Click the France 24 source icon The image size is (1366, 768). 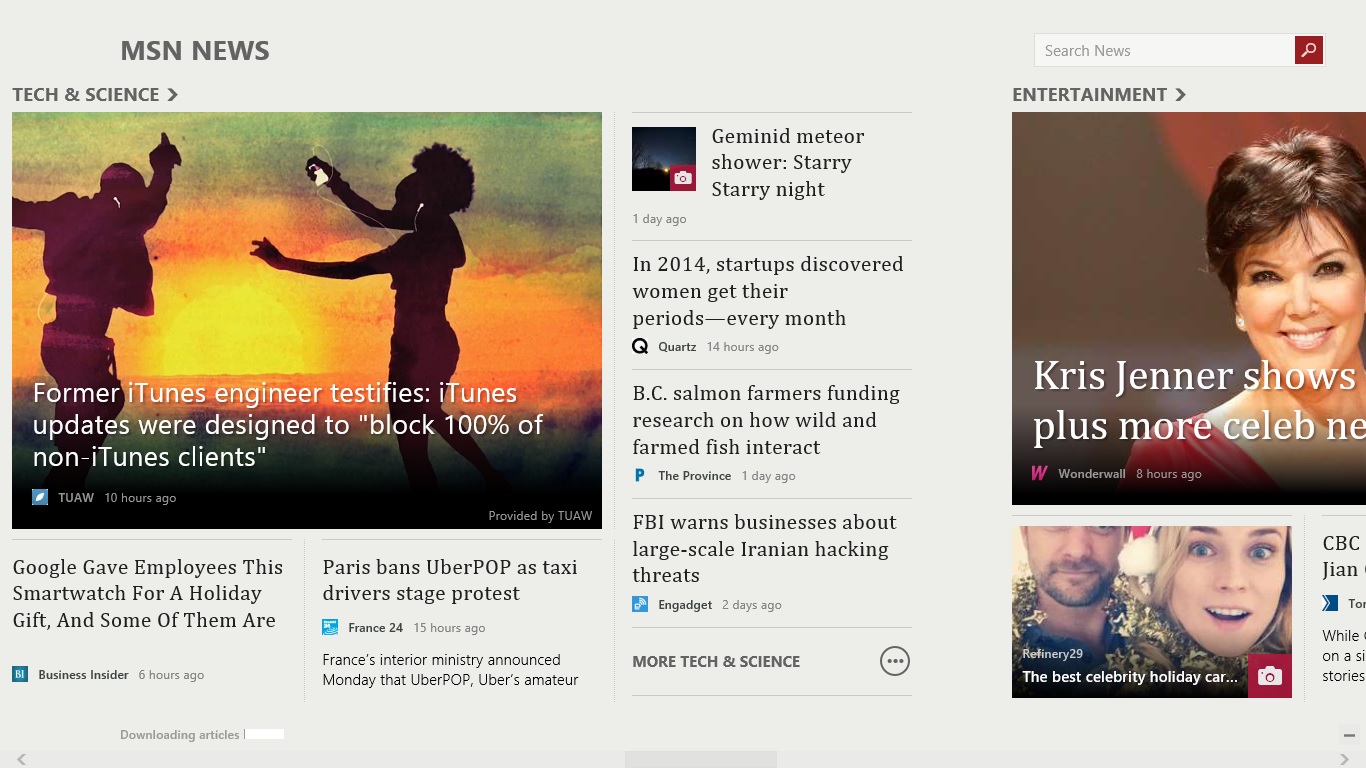(330, 627)
